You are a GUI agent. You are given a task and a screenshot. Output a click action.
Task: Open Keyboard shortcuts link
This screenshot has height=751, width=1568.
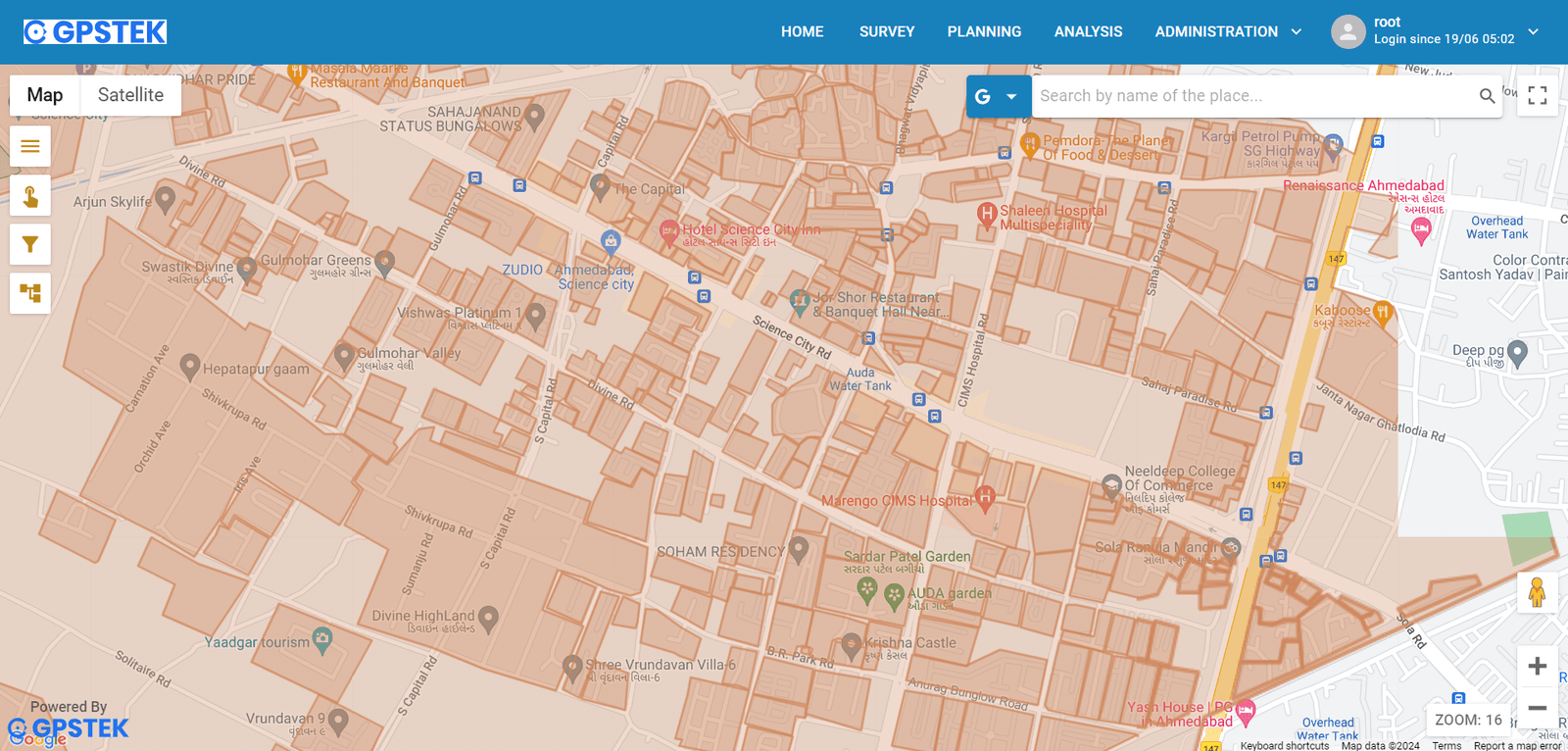[1285, 745]
